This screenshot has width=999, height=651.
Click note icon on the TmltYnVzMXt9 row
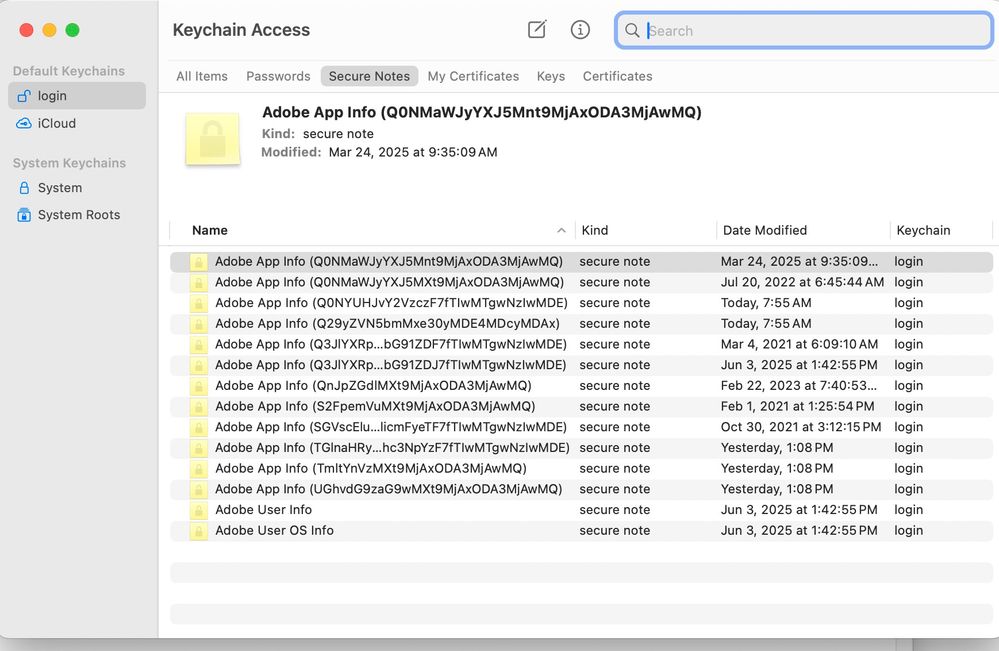coord(199,469)
